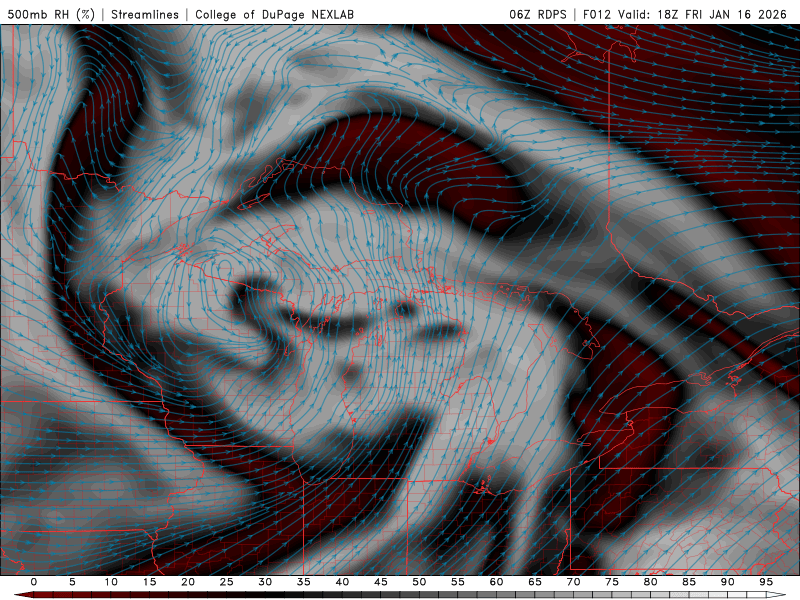The height and width of the screenshot is (600, 800).
Task: Select the "55" value on the RH scale
Action: pos(458,582)
